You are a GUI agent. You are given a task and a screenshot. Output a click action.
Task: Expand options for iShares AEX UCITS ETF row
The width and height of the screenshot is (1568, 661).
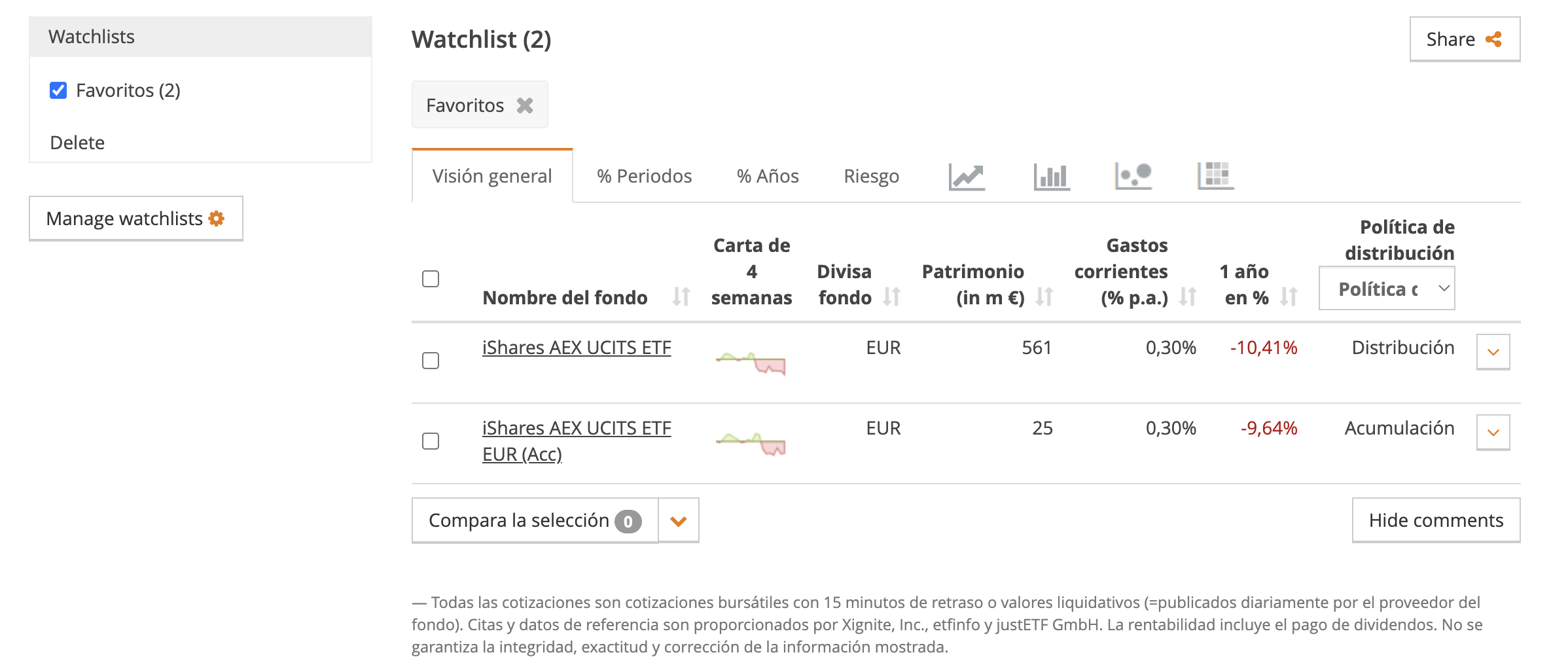(1493, 351)
